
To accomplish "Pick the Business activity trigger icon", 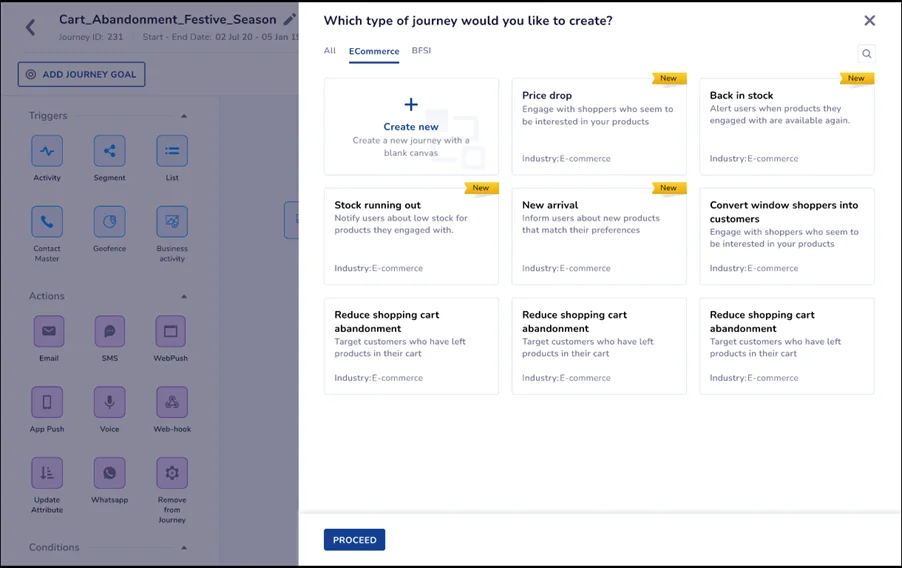I will pos(172,222).
